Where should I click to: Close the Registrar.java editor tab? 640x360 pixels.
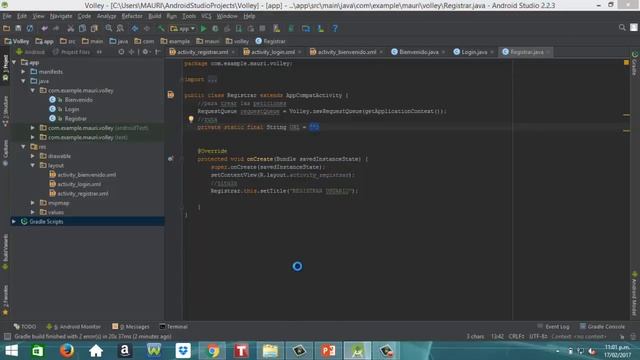548,52
